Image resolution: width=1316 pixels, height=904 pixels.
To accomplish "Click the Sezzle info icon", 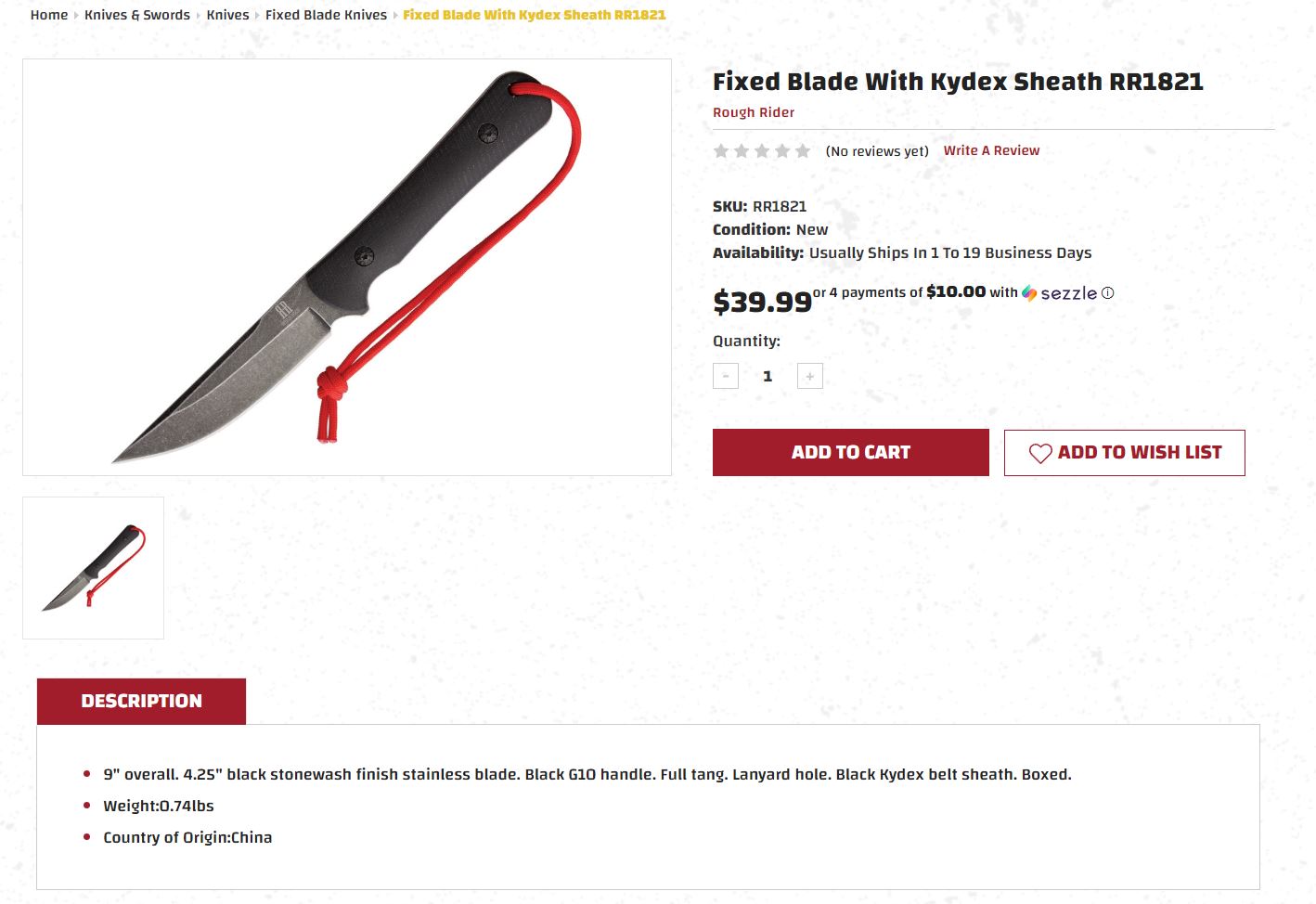I will point(1107,293).
